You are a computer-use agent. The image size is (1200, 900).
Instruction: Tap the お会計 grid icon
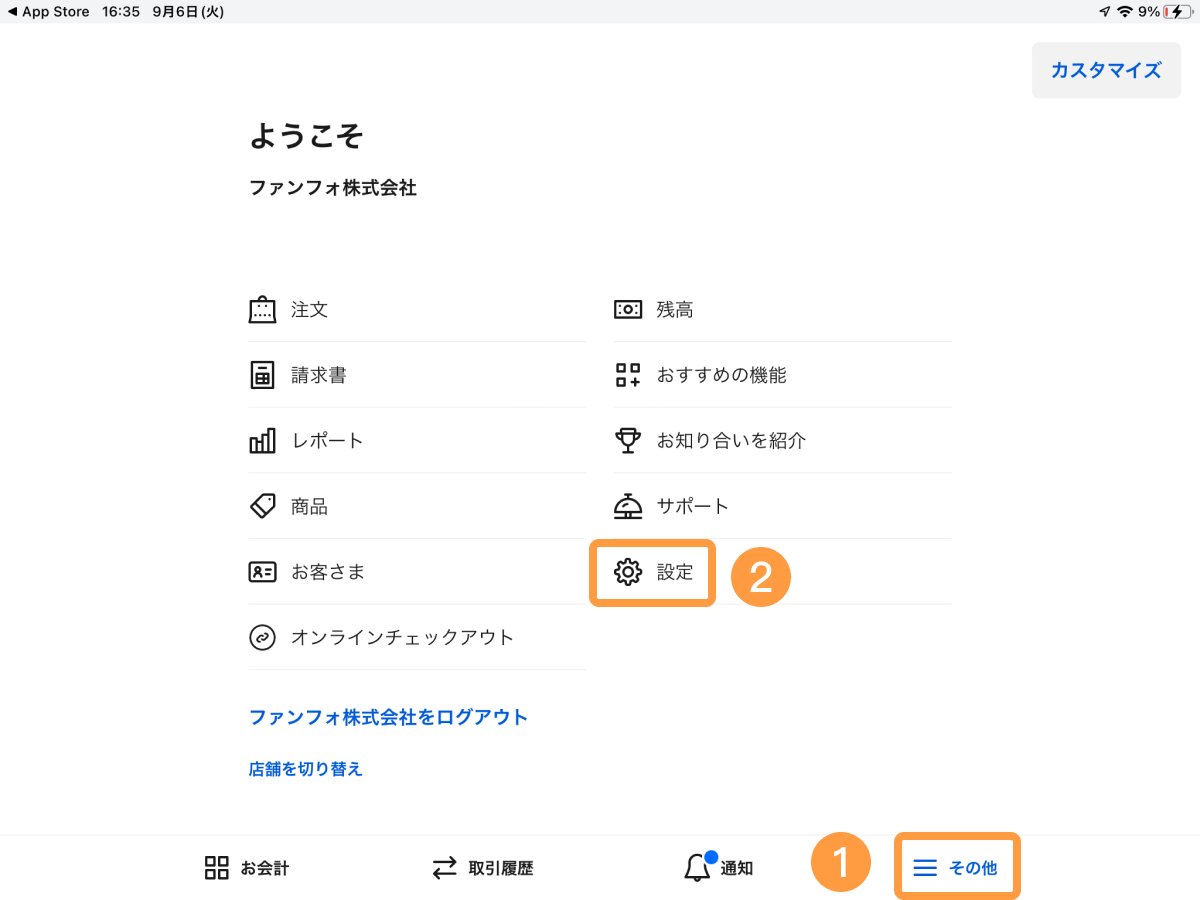click(217, 867)
